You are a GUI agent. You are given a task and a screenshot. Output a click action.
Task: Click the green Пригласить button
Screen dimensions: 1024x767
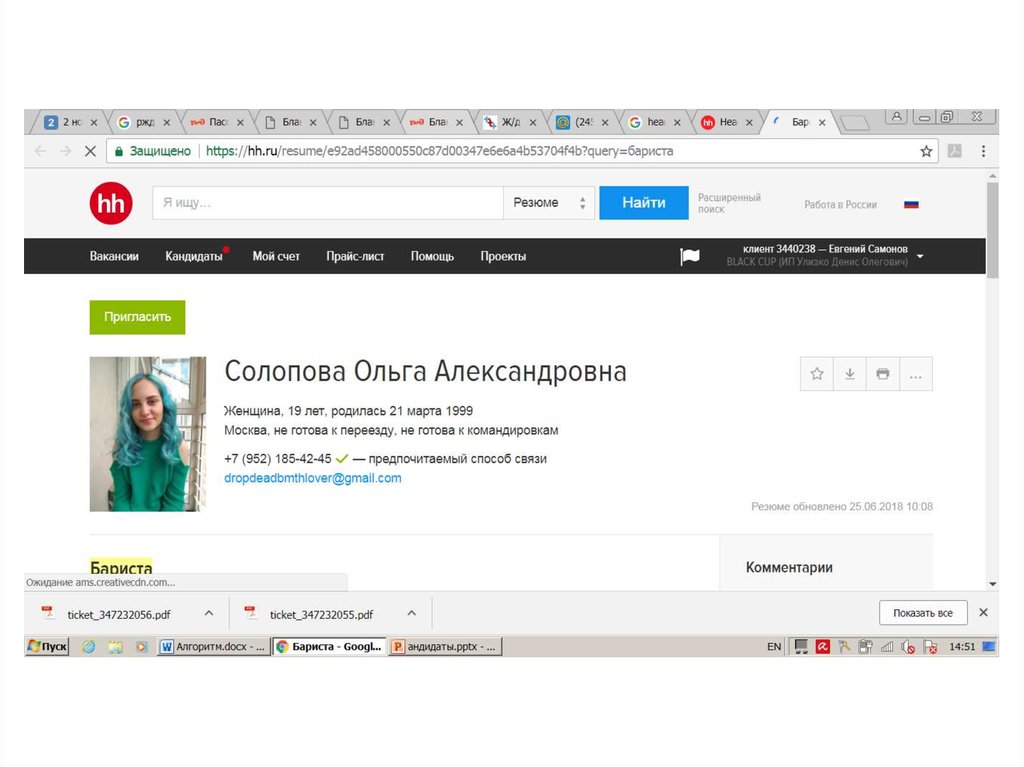137,317
